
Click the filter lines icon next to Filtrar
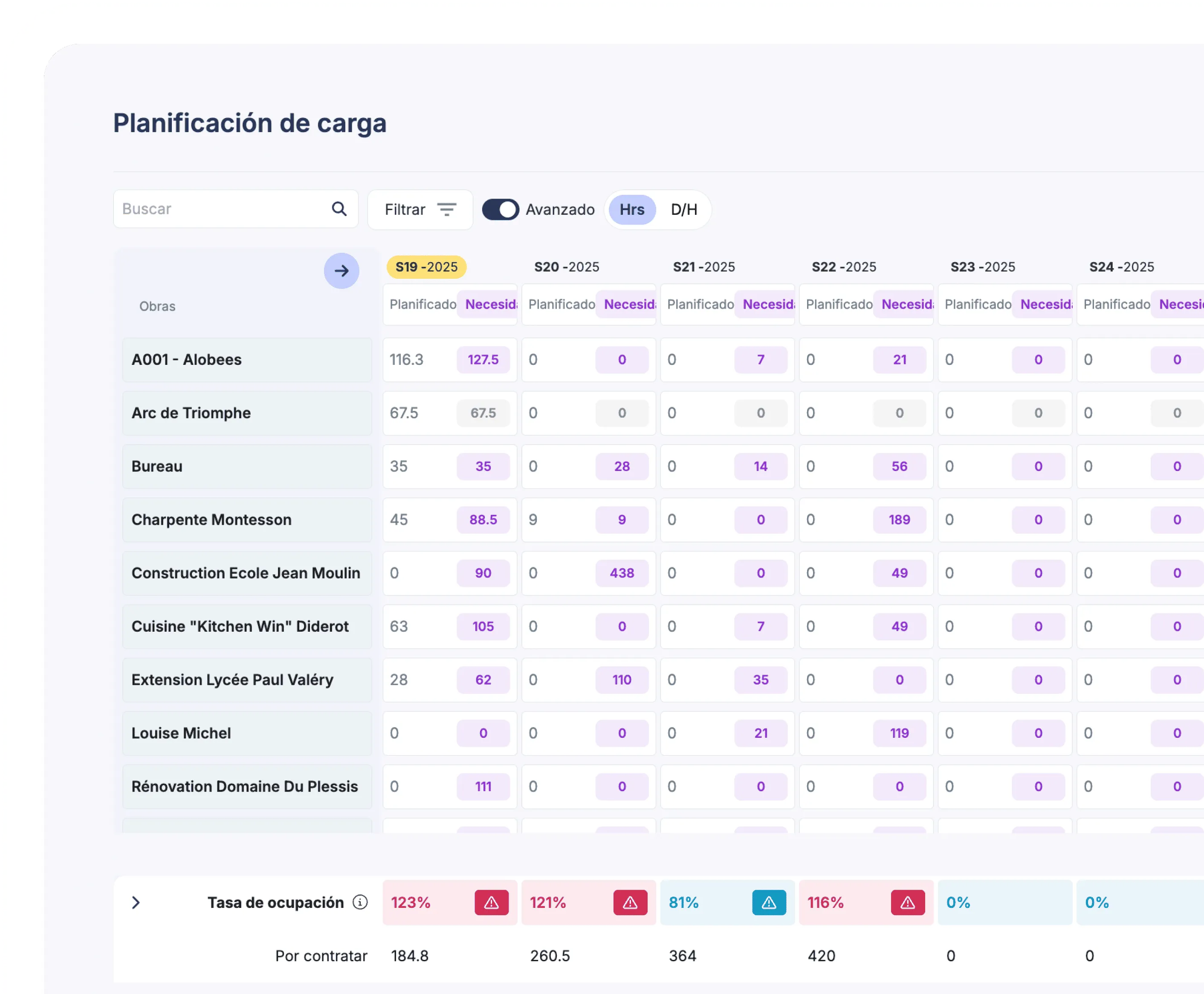[446, 209]
